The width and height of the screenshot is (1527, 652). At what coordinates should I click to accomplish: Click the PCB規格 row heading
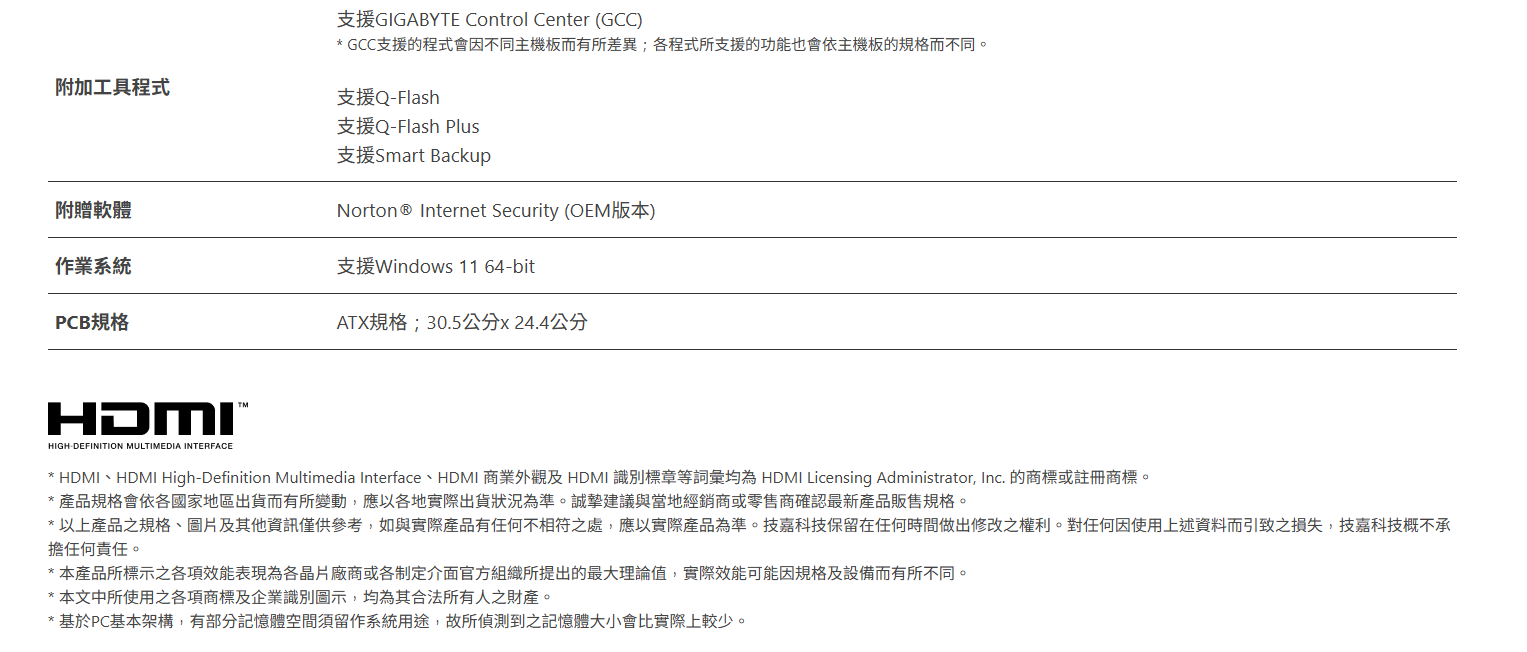point(92,323)
